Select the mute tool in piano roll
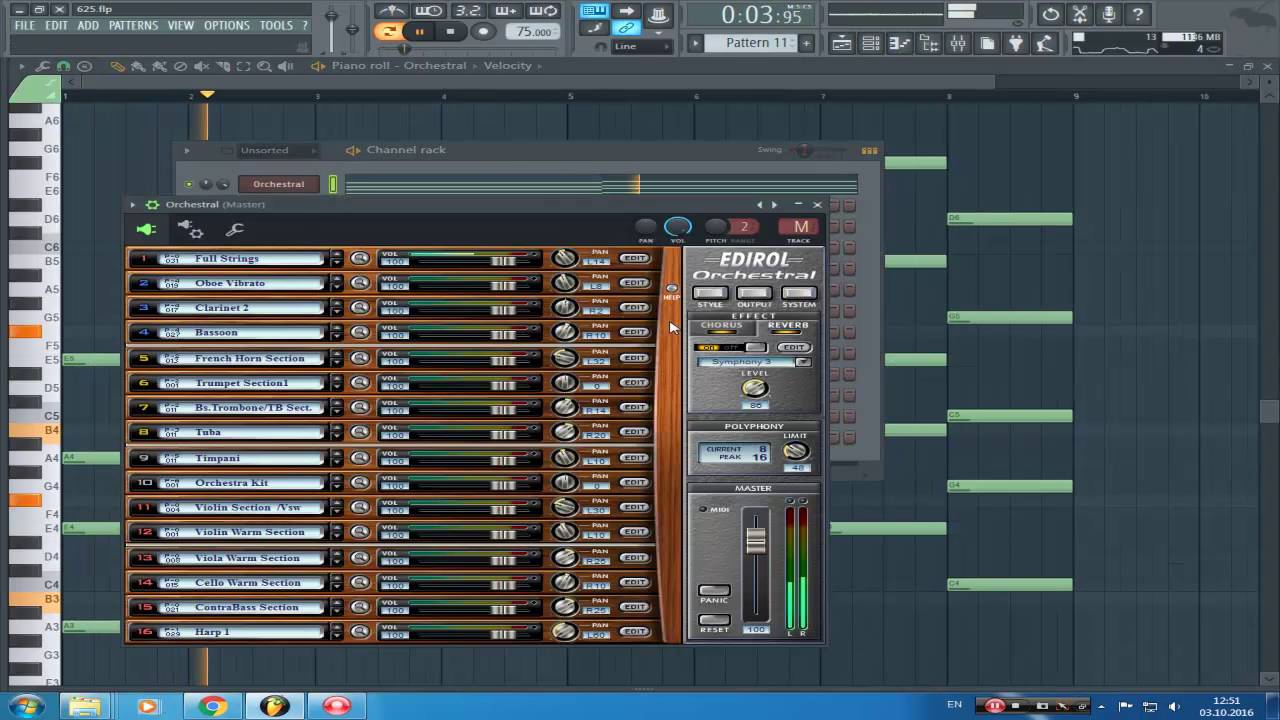Image resolution: width=1280 pixels, height=720 pixels. click(x=201, y=66)
